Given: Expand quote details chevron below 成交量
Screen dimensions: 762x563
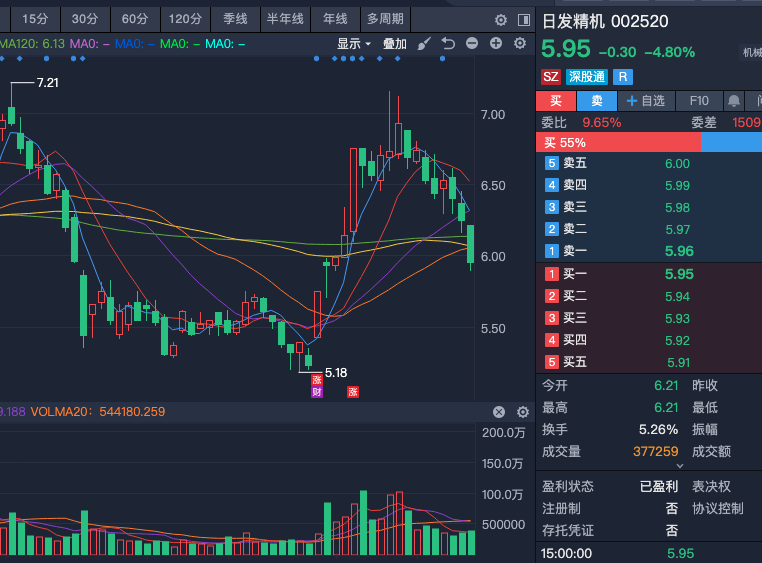Looking at the screenshot, I should point(680,465).
